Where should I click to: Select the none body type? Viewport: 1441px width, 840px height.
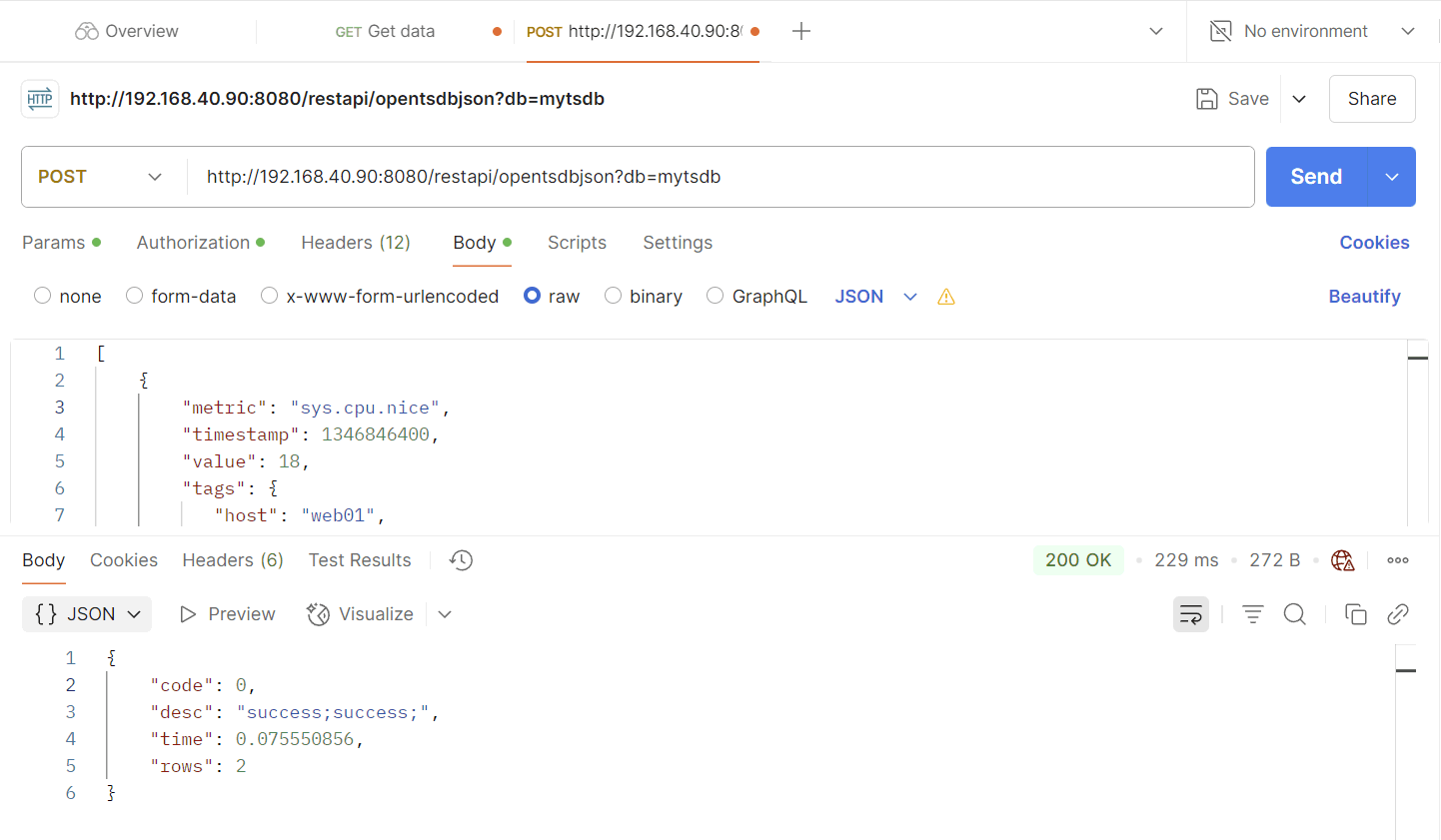coord(42,296)
